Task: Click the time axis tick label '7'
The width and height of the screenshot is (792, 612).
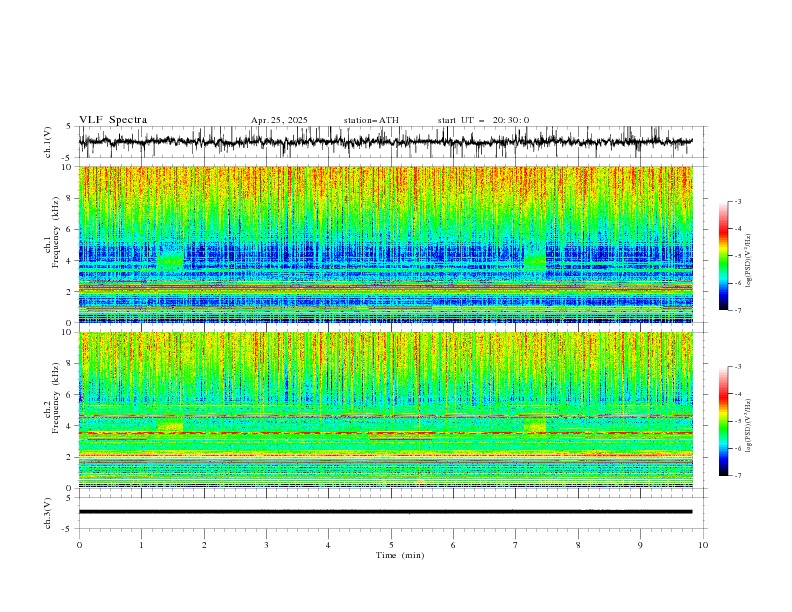Action: (516, 545)
